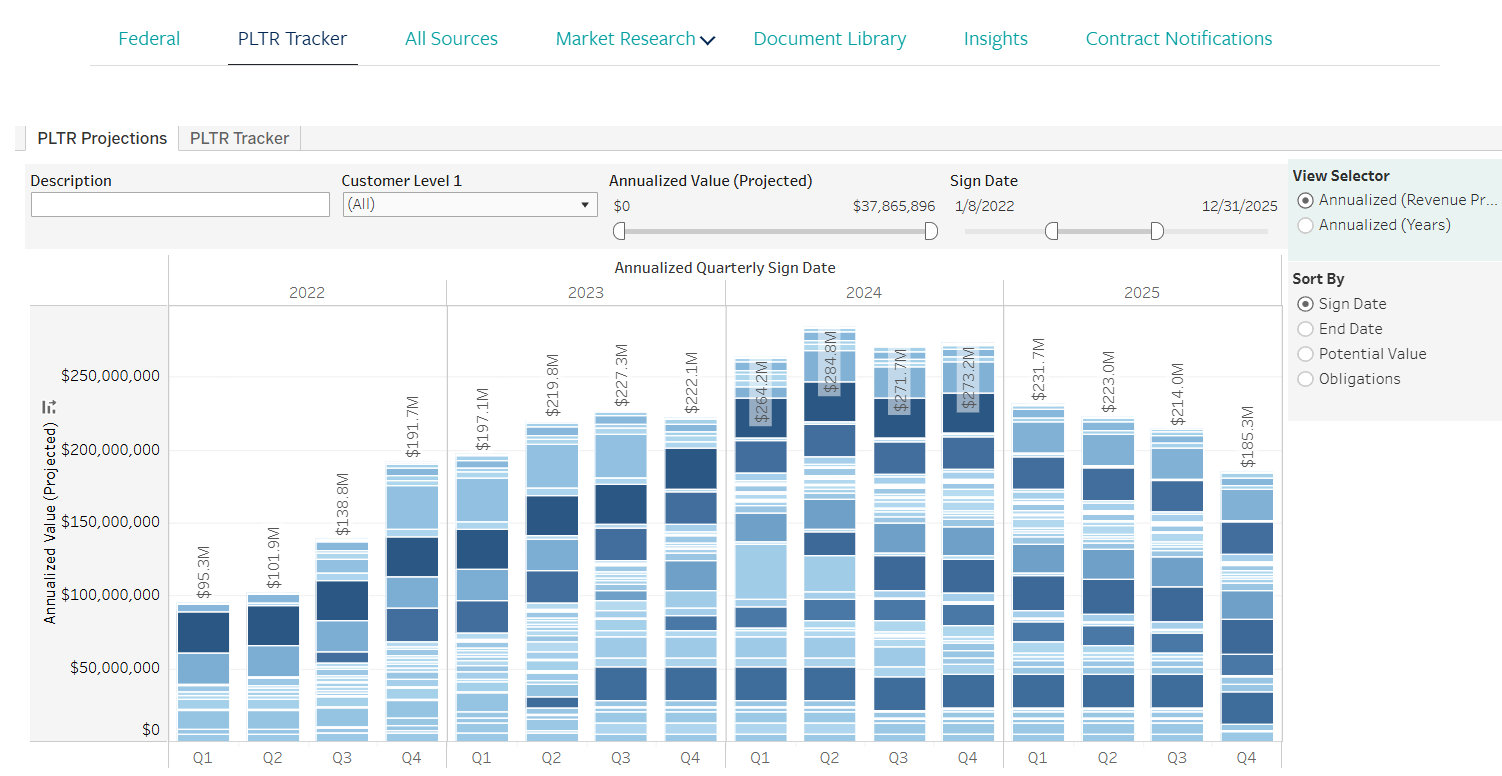This screenshot has height=776, width=1502.
Task: Sort by Sign Date
Action: point(1342,304)
